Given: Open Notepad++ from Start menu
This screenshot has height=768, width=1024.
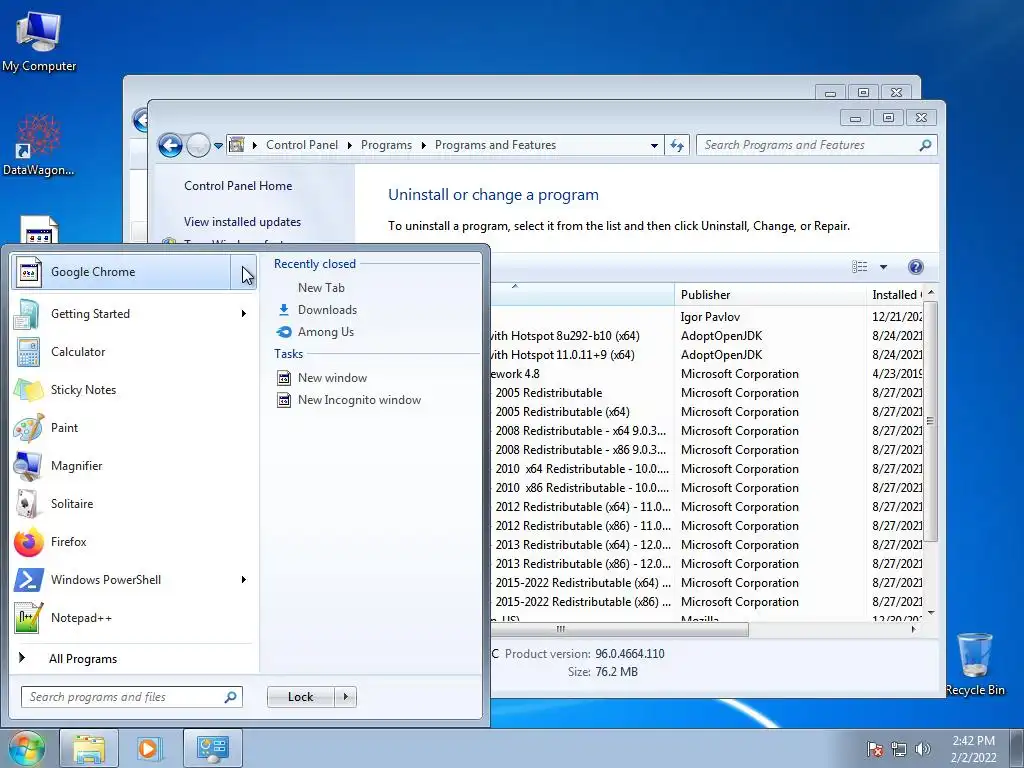Looking at the screenshot, I should 133,617.
